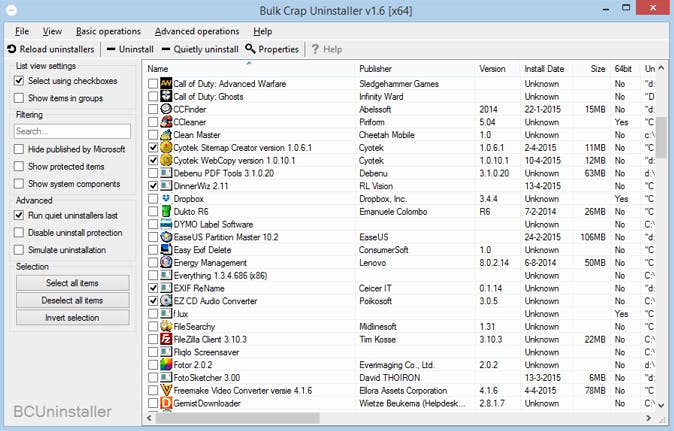Click the CCFinder application icon

click(166, 109)
